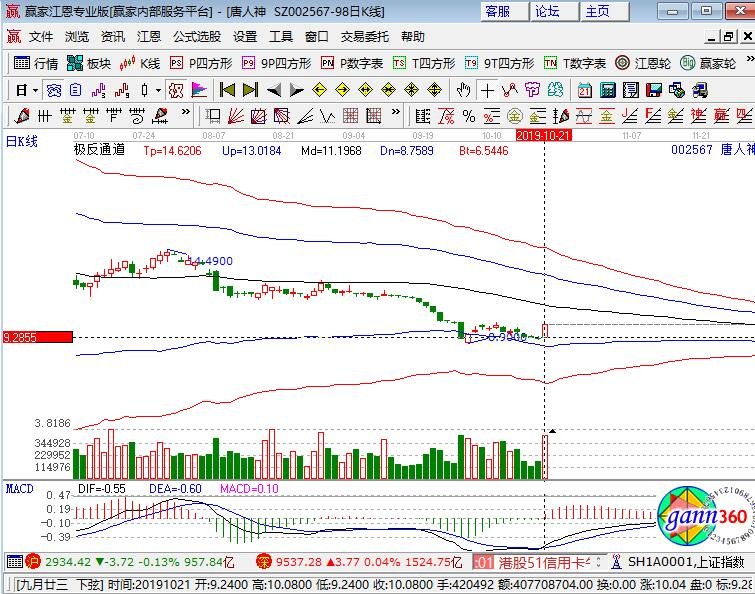The width and height of the screenshot is (755, 594).
Task: Toggle the red 权 adjustment button
Action: pos(176,90)
